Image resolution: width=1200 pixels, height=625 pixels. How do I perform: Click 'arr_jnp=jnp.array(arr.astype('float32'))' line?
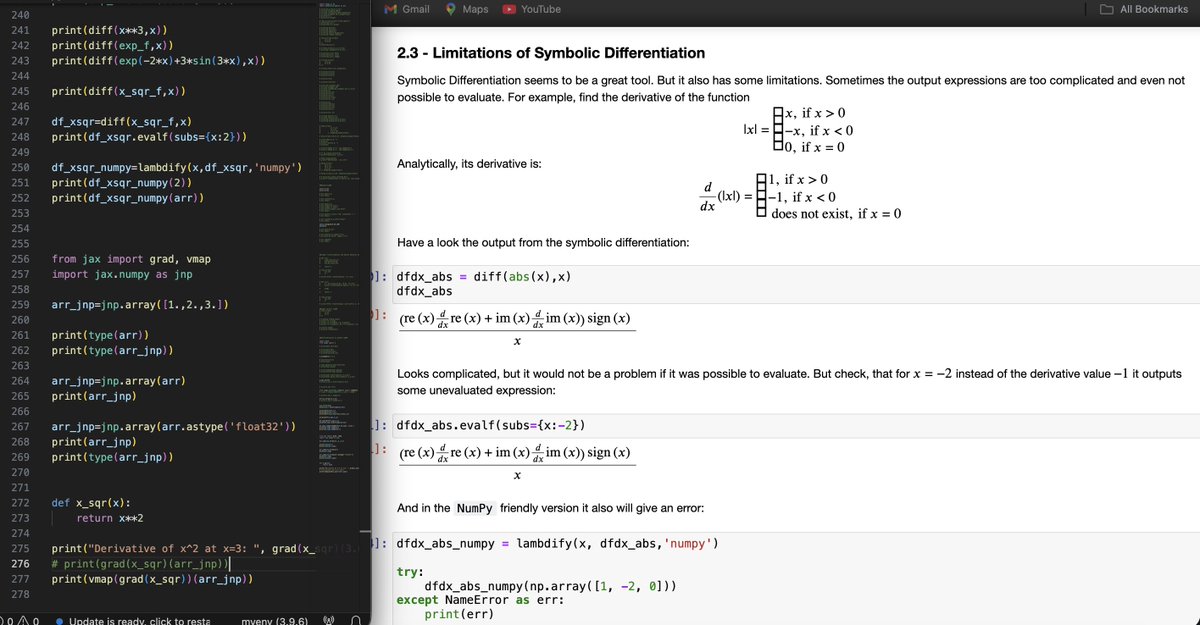pyautogui.click(x=173, y=426)
